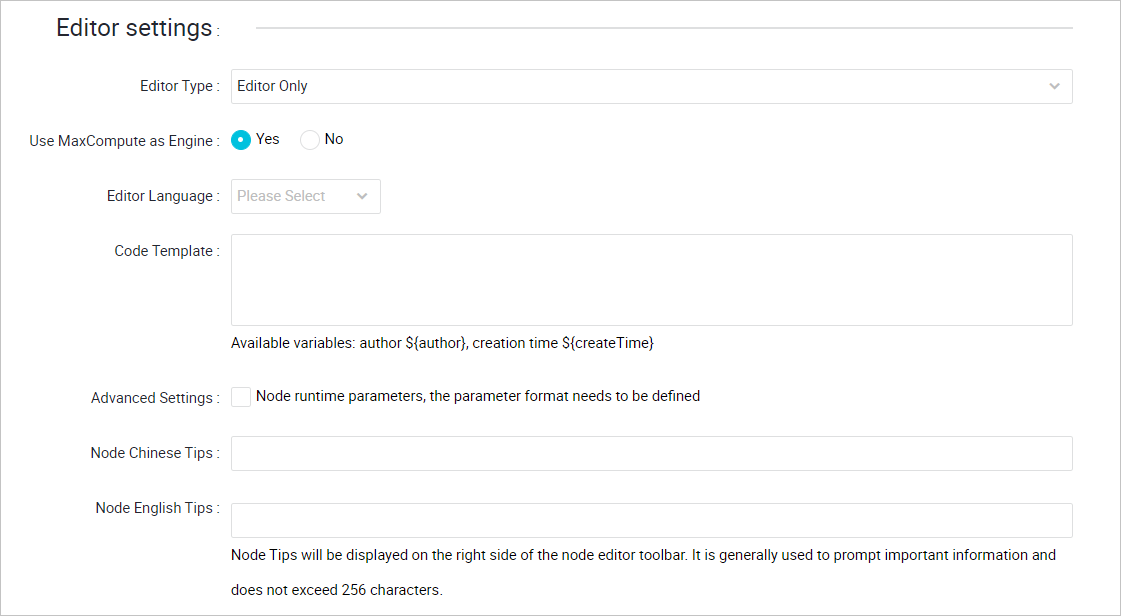Open the Editor Type dropdown

pos(650,86)
